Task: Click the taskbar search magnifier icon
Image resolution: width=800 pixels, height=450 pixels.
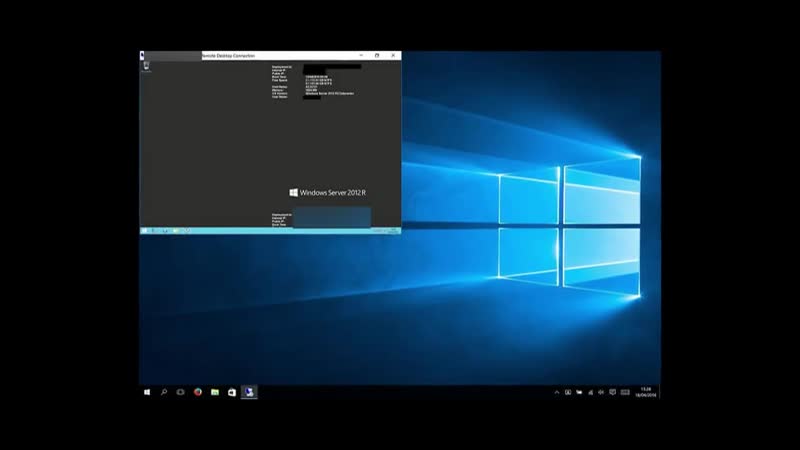Action: (163, 392)
